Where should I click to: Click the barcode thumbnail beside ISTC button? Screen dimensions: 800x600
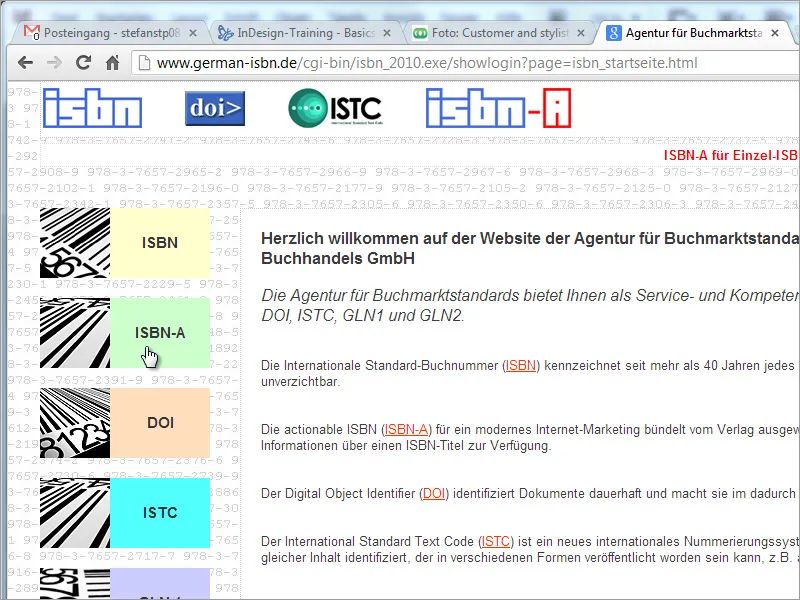pyautogui.click(x=75, y=513)
